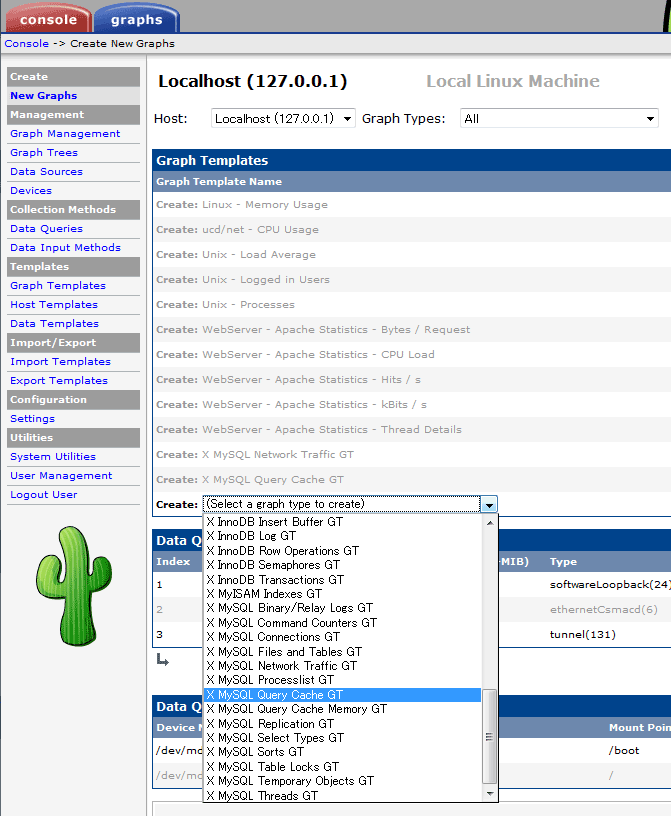
Task: Click the dropdown list scroll down arrow
Action: click(489, 794)
